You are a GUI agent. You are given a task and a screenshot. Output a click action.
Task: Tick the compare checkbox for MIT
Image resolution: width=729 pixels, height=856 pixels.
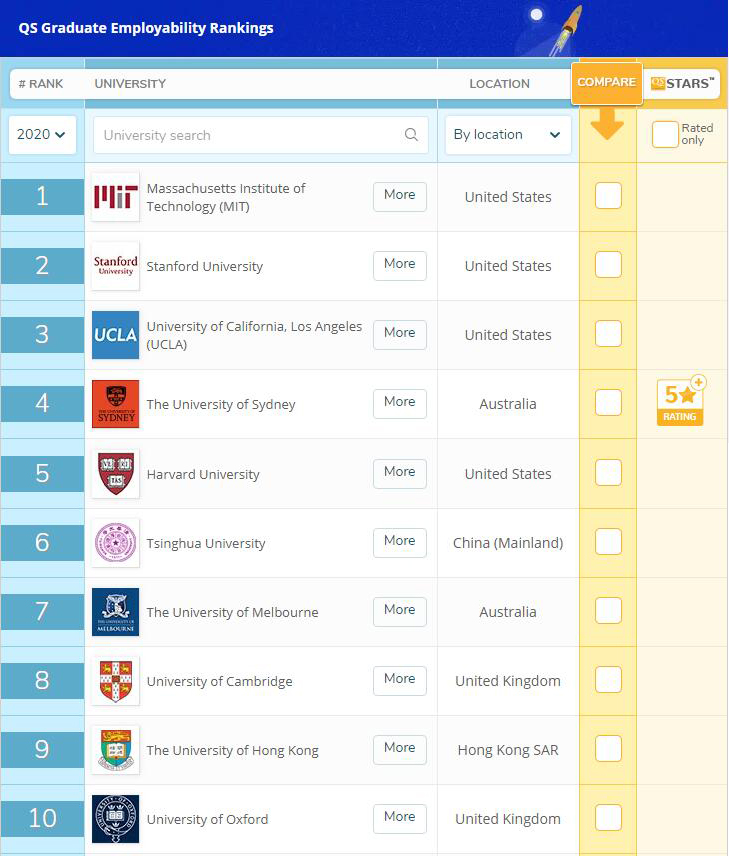[x=608, y=196]
